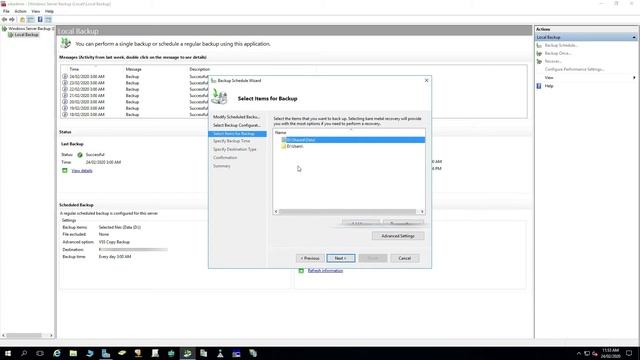Open the Windows Start menu
This screenshot has width=640, height=360.
[x=7, y=353]
